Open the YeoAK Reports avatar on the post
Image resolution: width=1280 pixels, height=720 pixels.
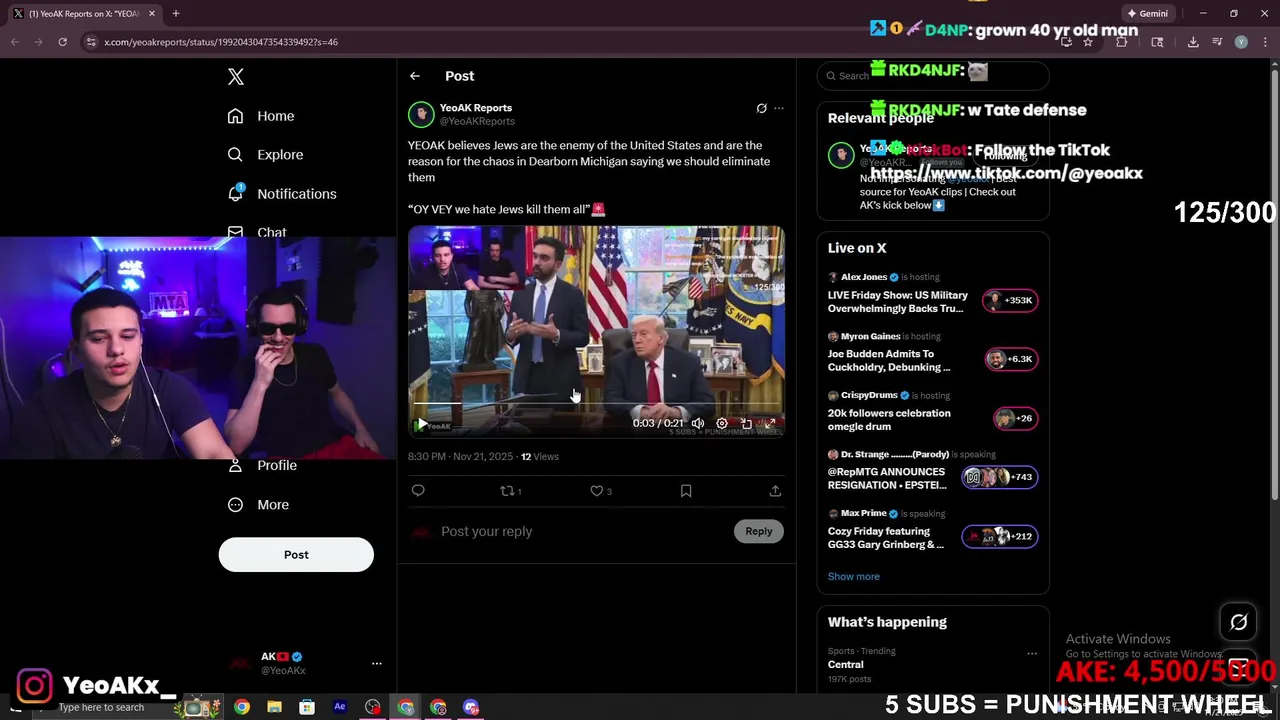[421, 114]
